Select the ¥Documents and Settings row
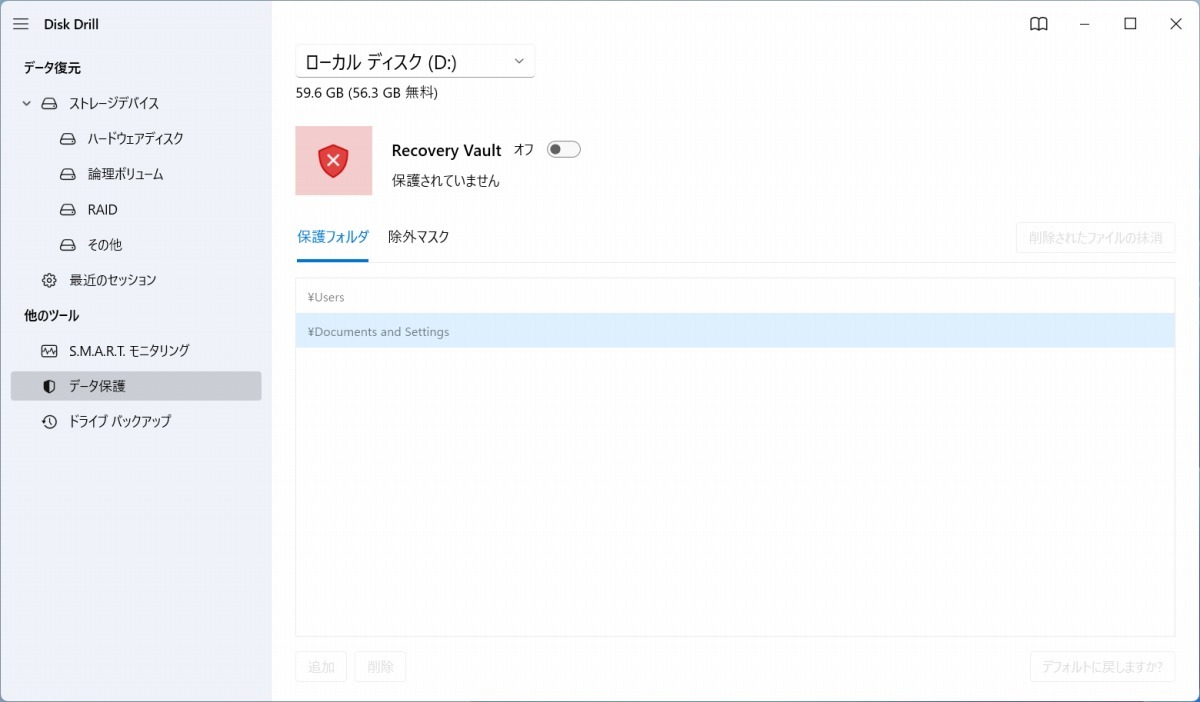The image size is (1200, 702). (x=735, y=331)
